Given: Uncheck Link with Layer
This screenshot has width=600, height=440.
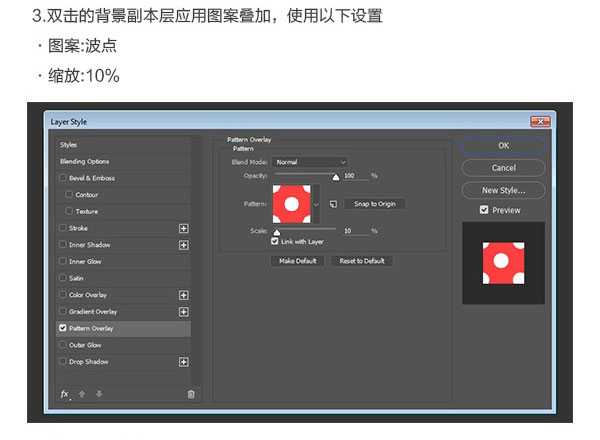Looking at the screenshot, I should (275, 241).
